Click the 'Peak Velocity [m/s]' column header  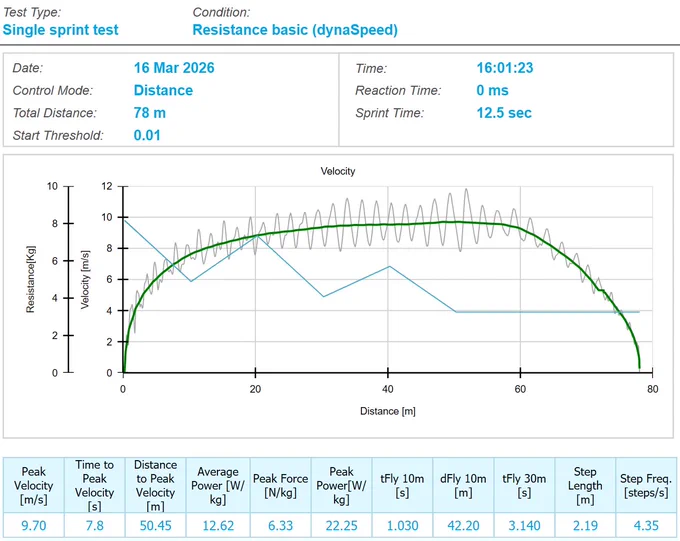34,485
